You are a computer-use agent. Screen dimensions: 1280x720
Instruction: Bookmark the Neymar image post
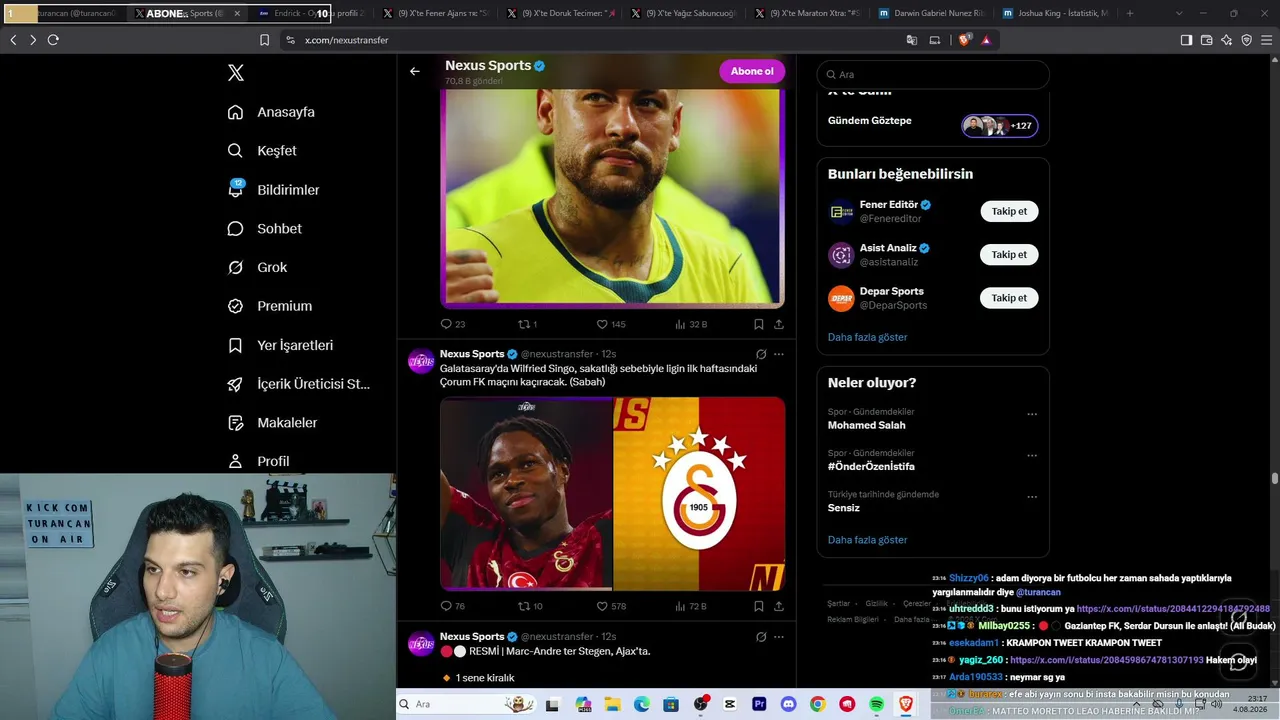click(759, 324)
